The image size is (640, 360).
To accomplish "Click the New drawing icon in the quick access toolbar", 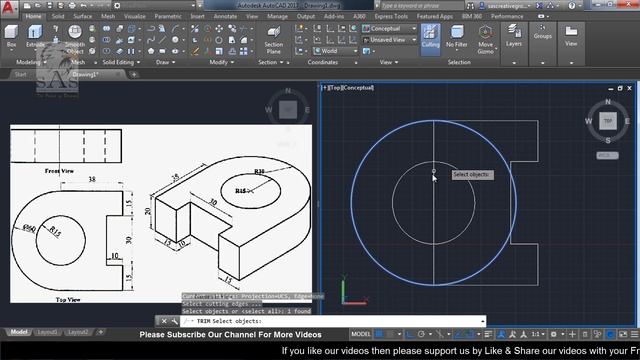I will click(x=27, y=6).
